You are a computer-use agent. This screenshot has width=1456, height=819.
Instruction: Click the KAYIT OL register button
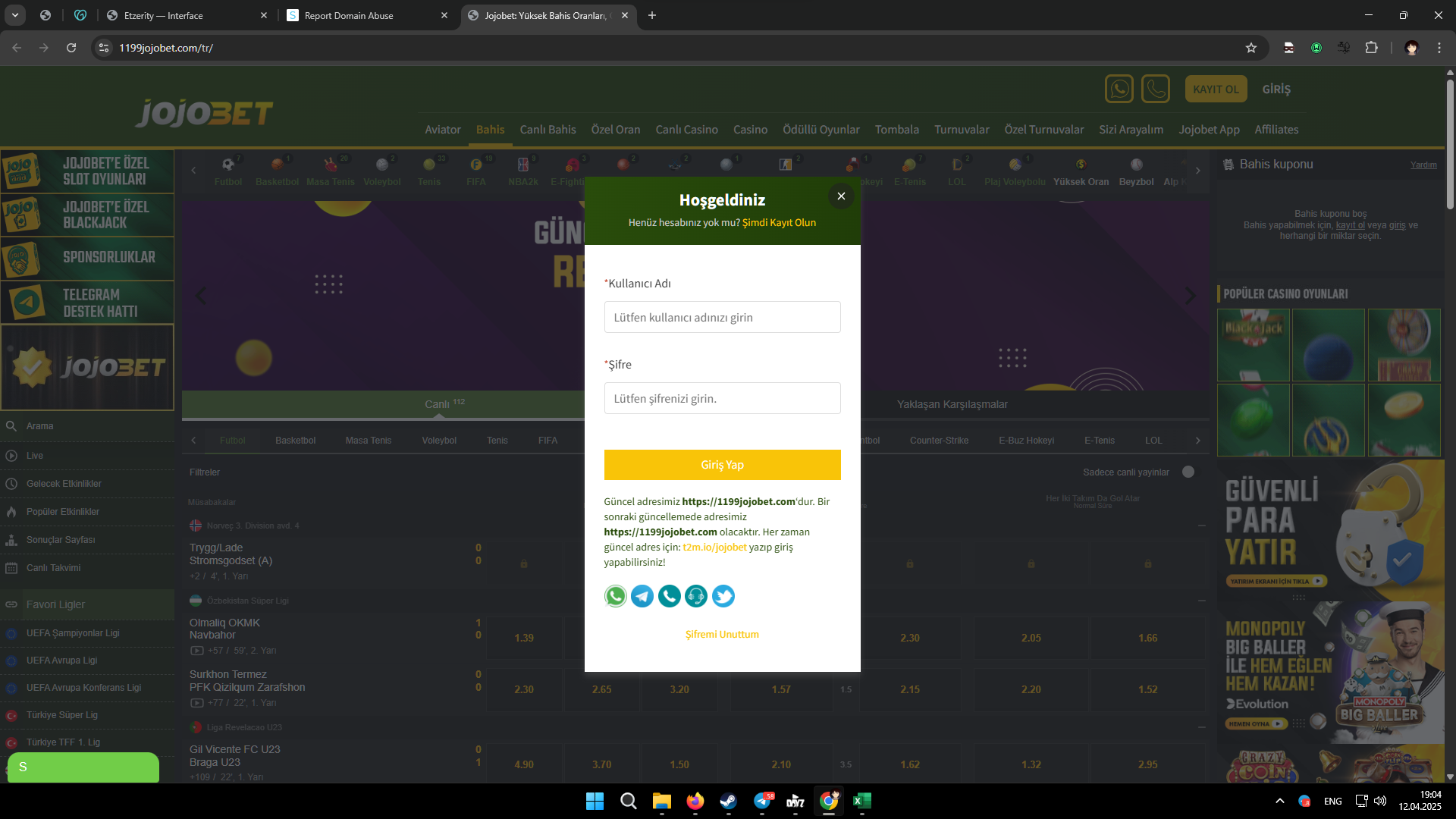1216,89
